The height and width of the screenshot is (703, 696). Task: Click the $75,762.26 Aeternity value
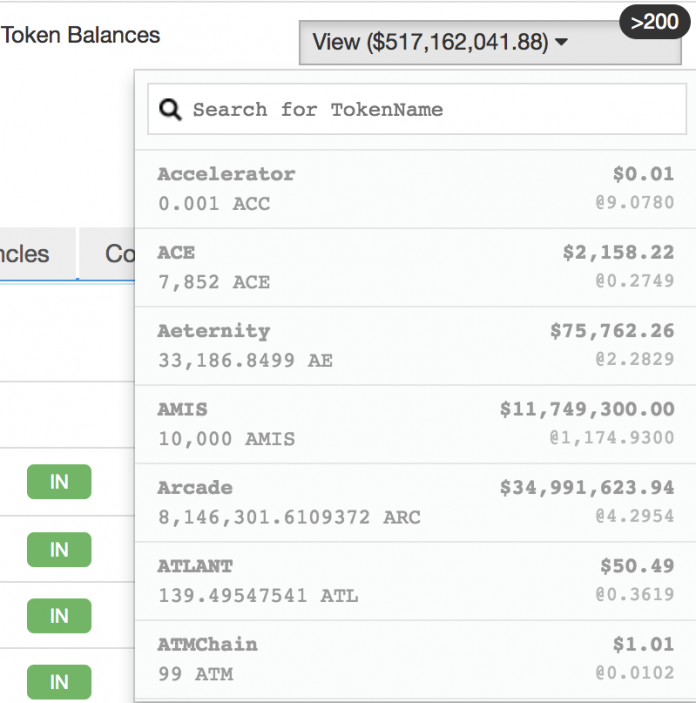point(612,331)
